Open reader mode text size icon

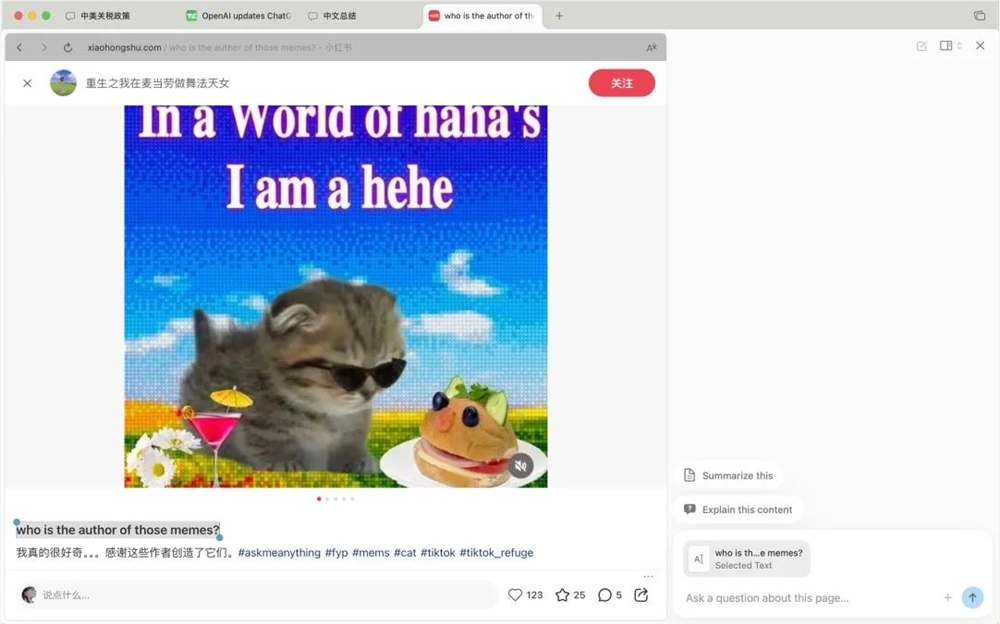[651, 48]
